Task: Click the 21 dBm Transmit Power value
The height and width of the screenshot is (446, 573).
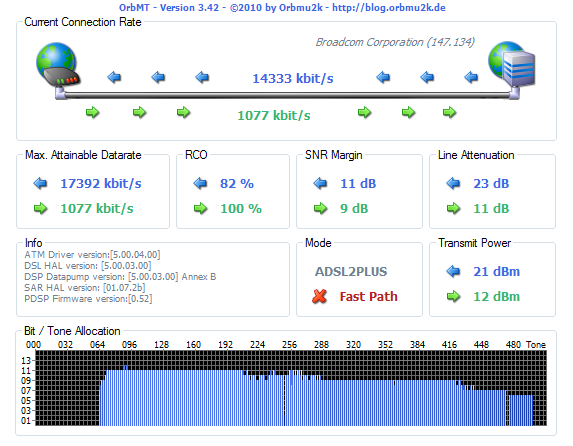Action: [497, 272]
